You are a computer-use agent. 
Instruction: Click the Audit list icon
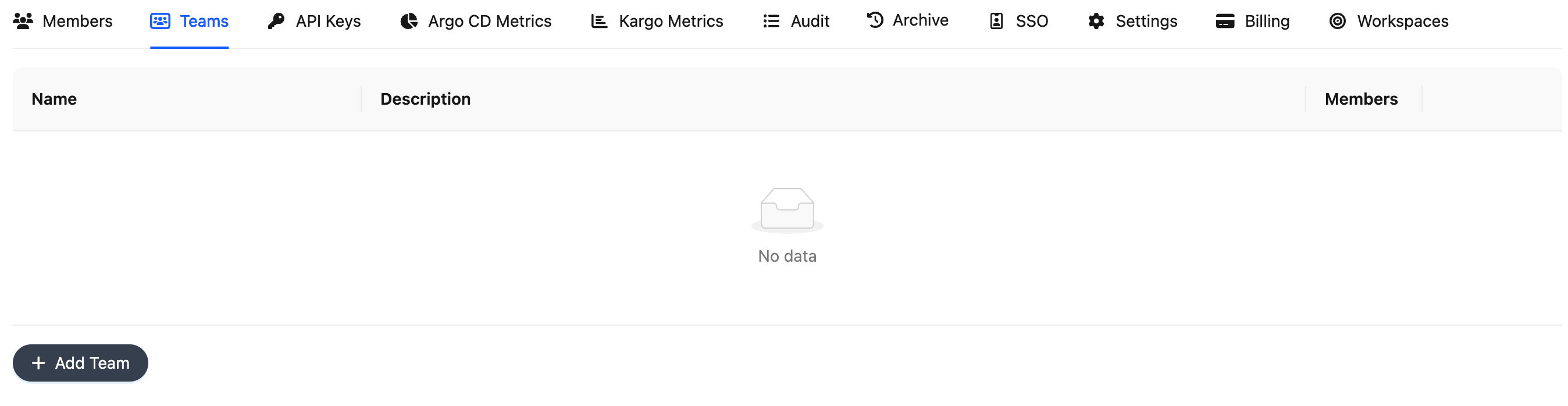pyautogui.click(x=771, y=22)
